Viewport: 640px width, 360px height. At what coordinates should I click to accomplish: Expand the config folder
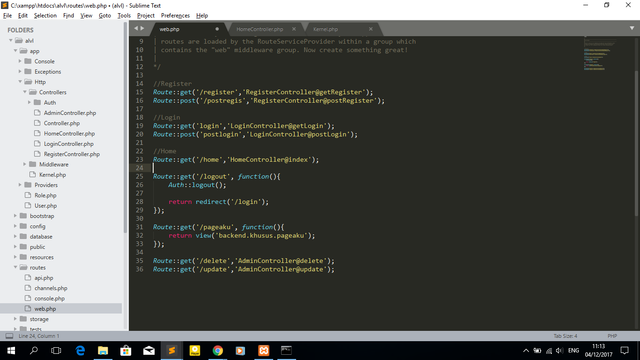(x=16, y=226)
